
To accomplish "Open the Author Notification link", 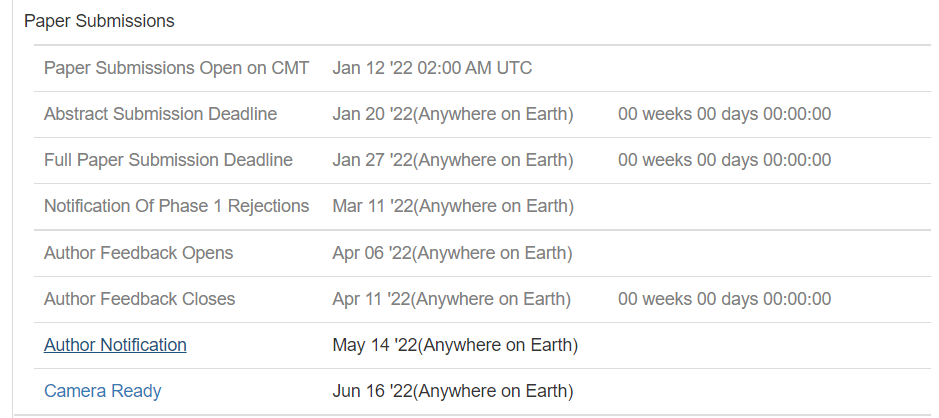I will tap(115, 345).
